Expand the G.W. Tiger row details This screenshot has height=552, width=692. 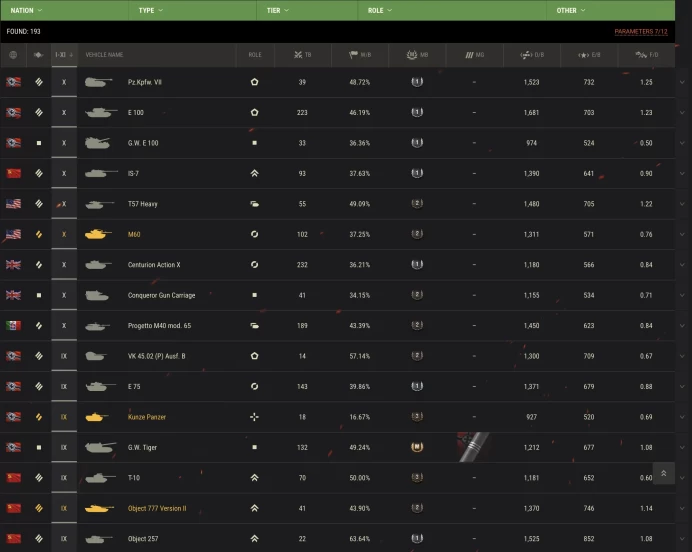click(x=682, y=447)
